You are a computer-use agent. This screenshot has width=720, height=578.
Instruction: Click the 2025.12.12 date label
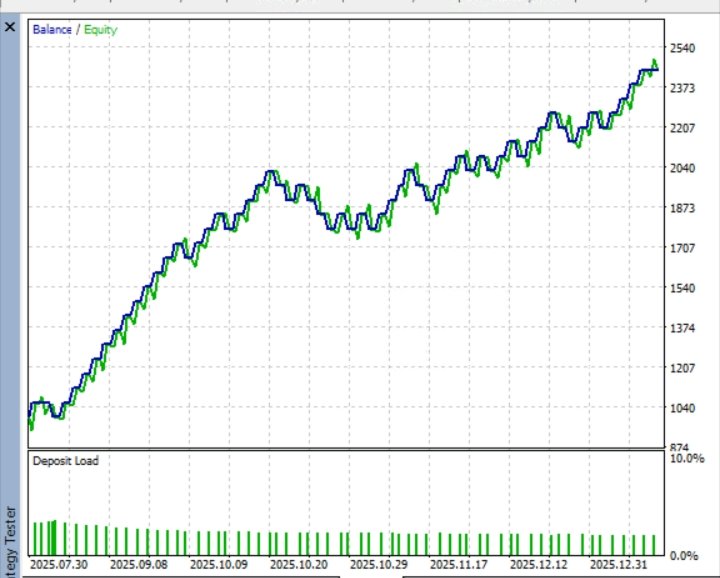539,564
